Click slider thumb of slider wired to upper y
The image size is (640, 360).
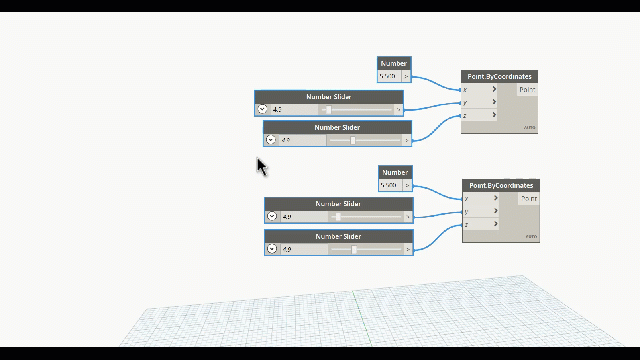coord(329,109)
